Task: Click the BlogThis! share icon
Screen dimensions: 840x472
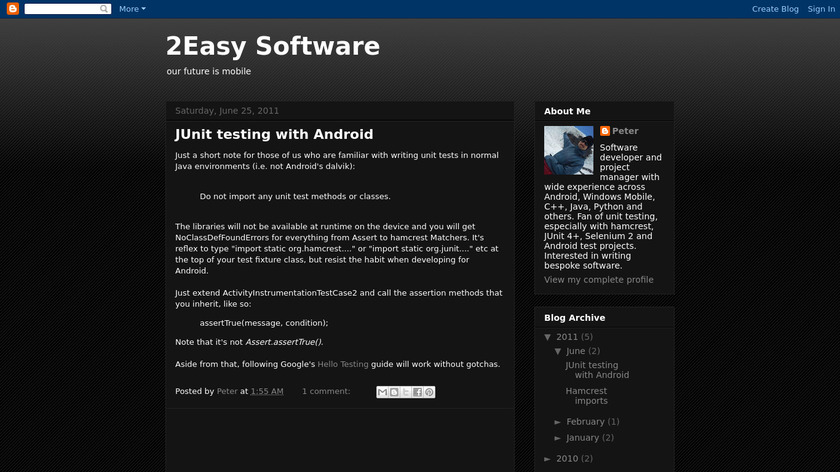Action: pos(394,392)
